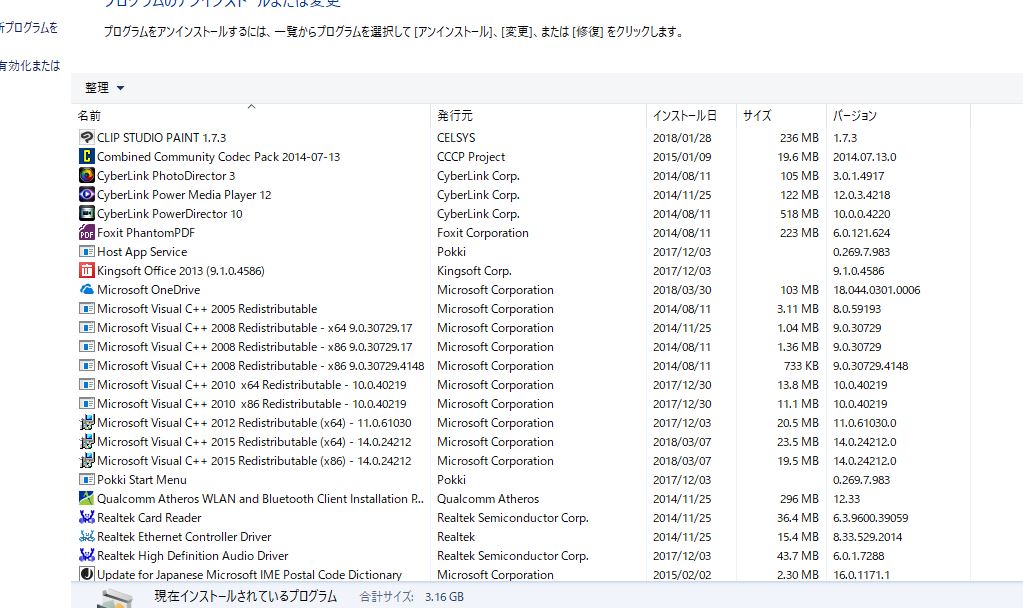Click the 2018/03/30 install date cell
This screenshot has width=1023, height=608.
(682, 290)
